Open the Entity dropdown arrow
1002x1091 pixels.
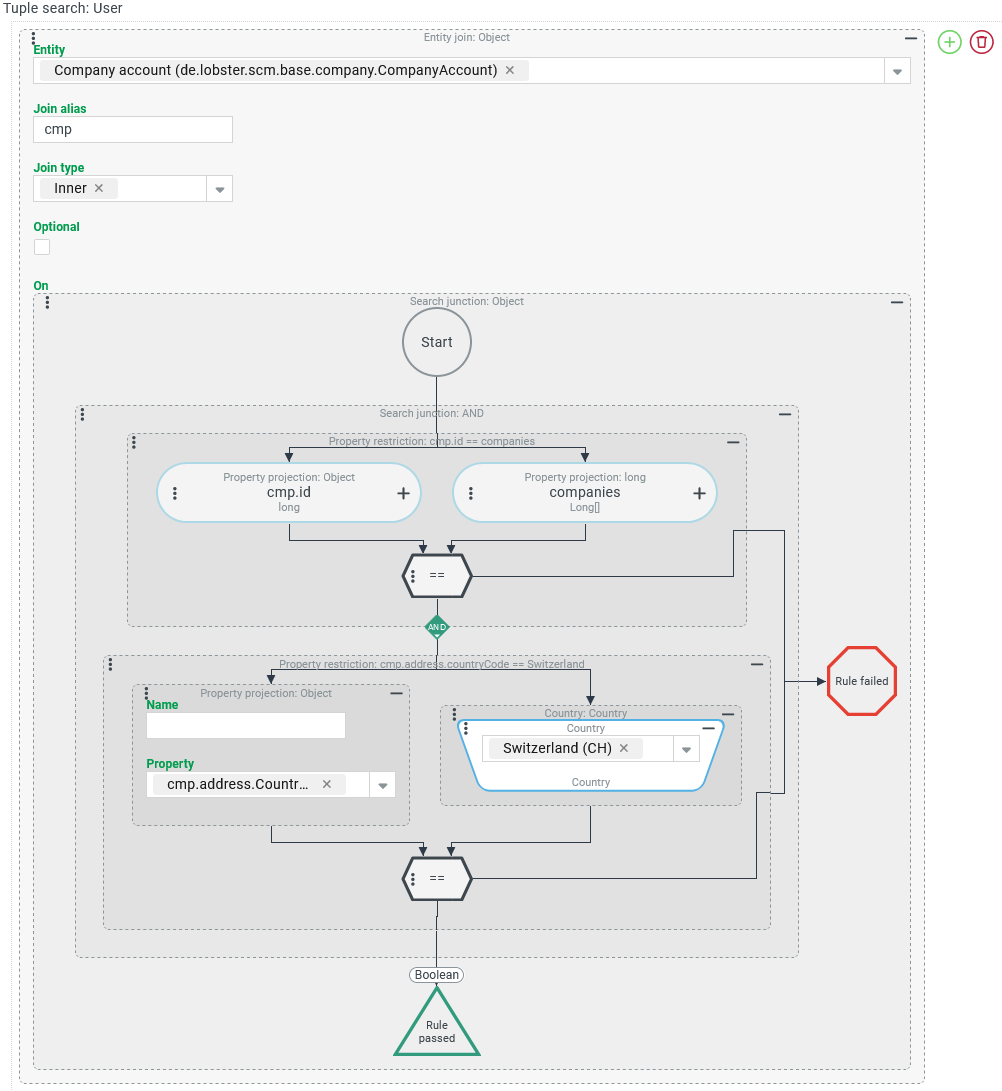click(x=897, y=71)
